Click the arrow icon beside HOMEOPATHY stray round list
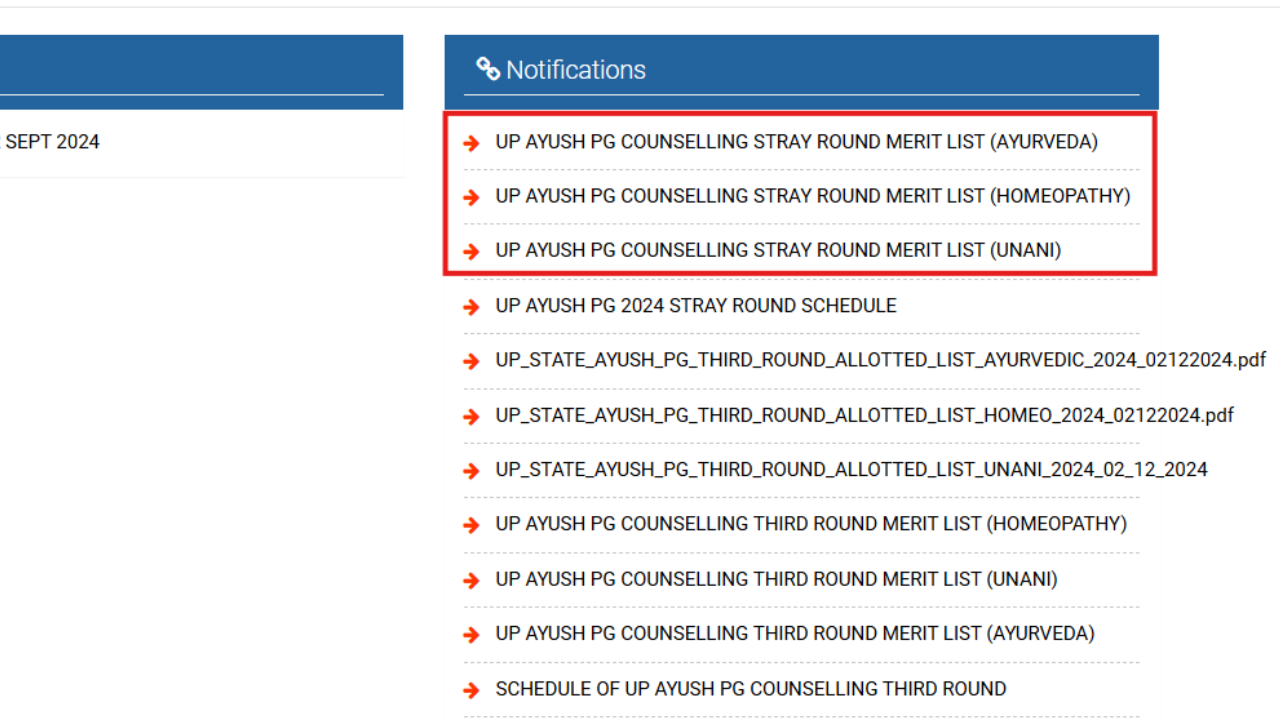 click(471, 197)
